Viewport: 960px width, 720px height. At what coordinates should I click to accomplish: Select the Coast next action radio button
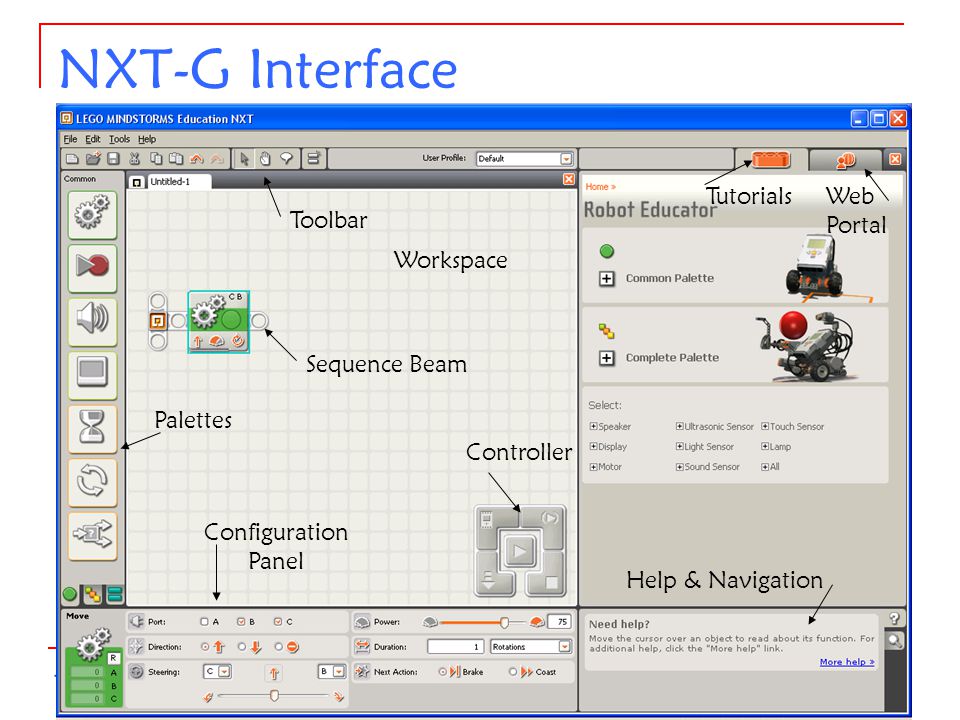pyautogui.click(x=513, y=672)
